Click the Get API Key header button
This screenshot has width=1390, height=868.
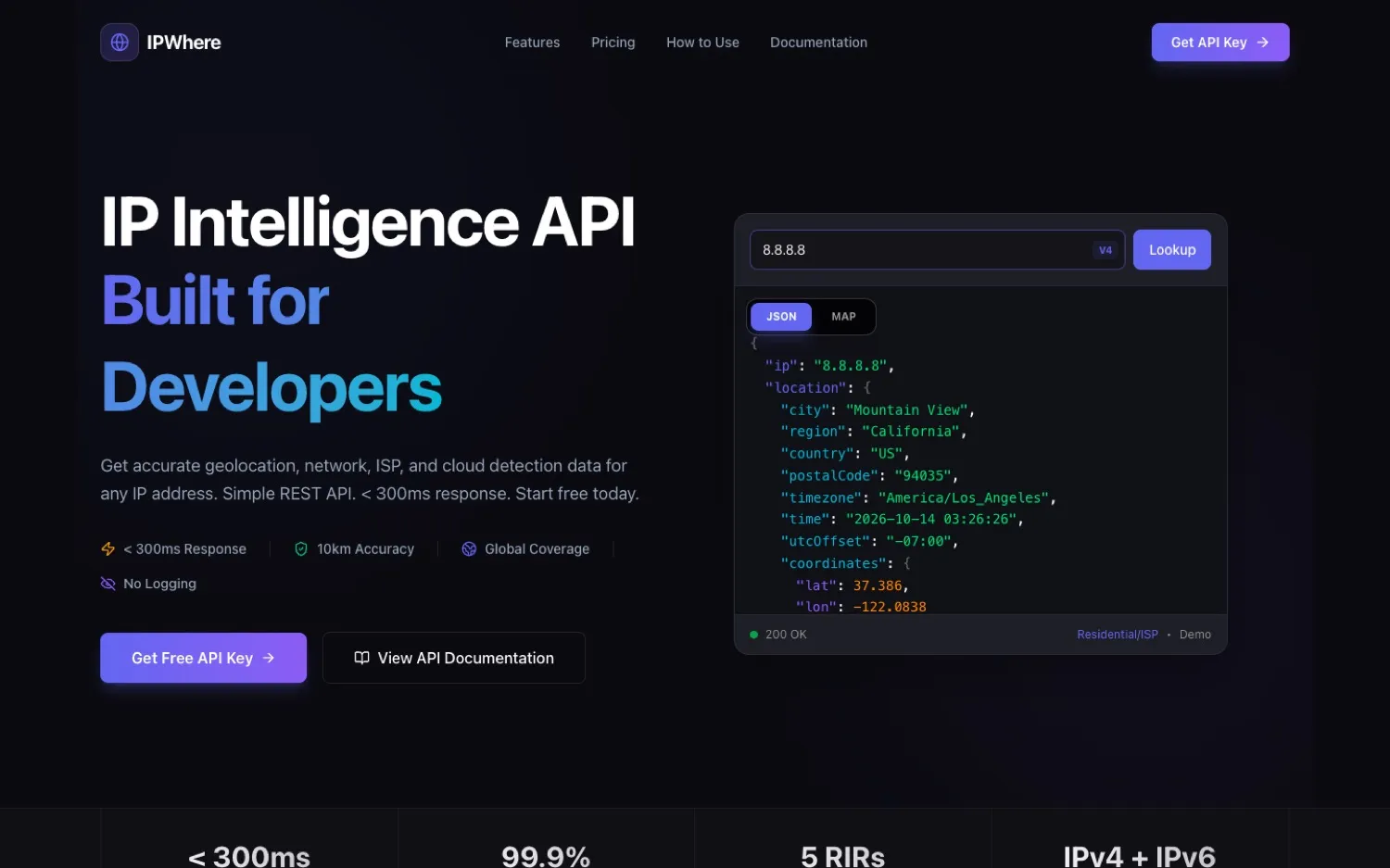[x=1220, y=43]
